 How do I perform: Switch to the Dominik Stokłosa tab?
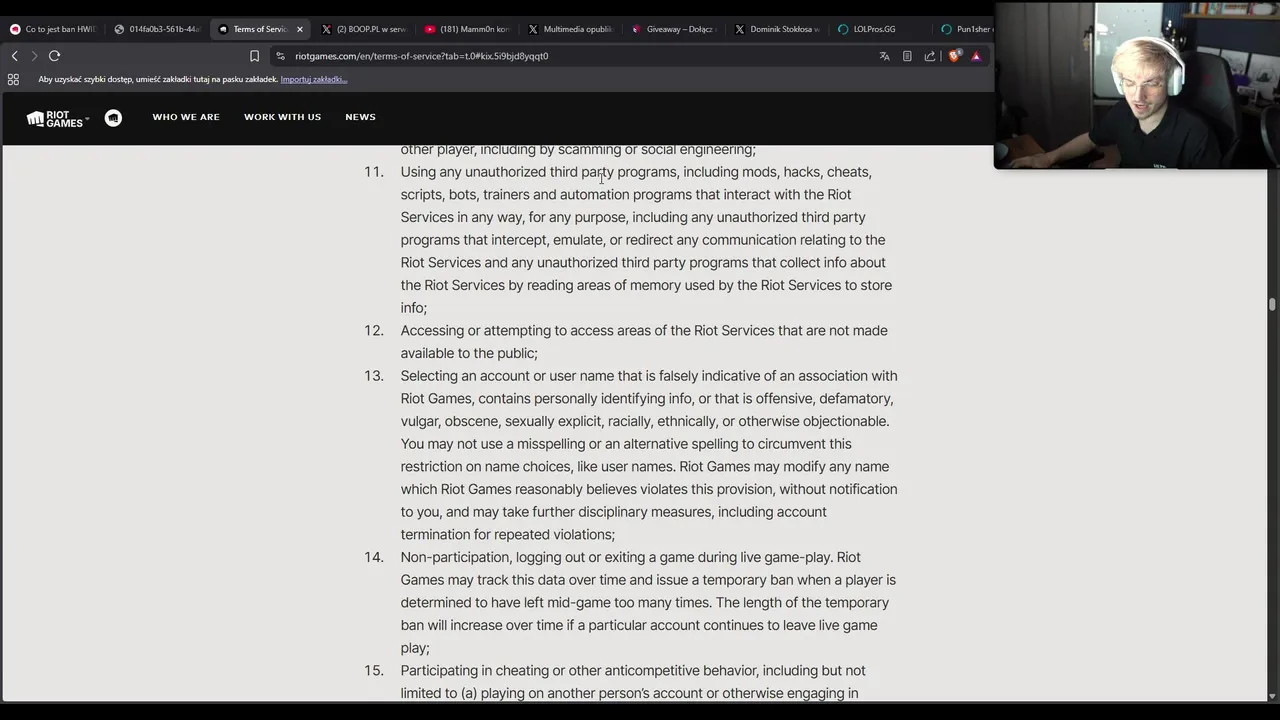[x=777, y=29]
